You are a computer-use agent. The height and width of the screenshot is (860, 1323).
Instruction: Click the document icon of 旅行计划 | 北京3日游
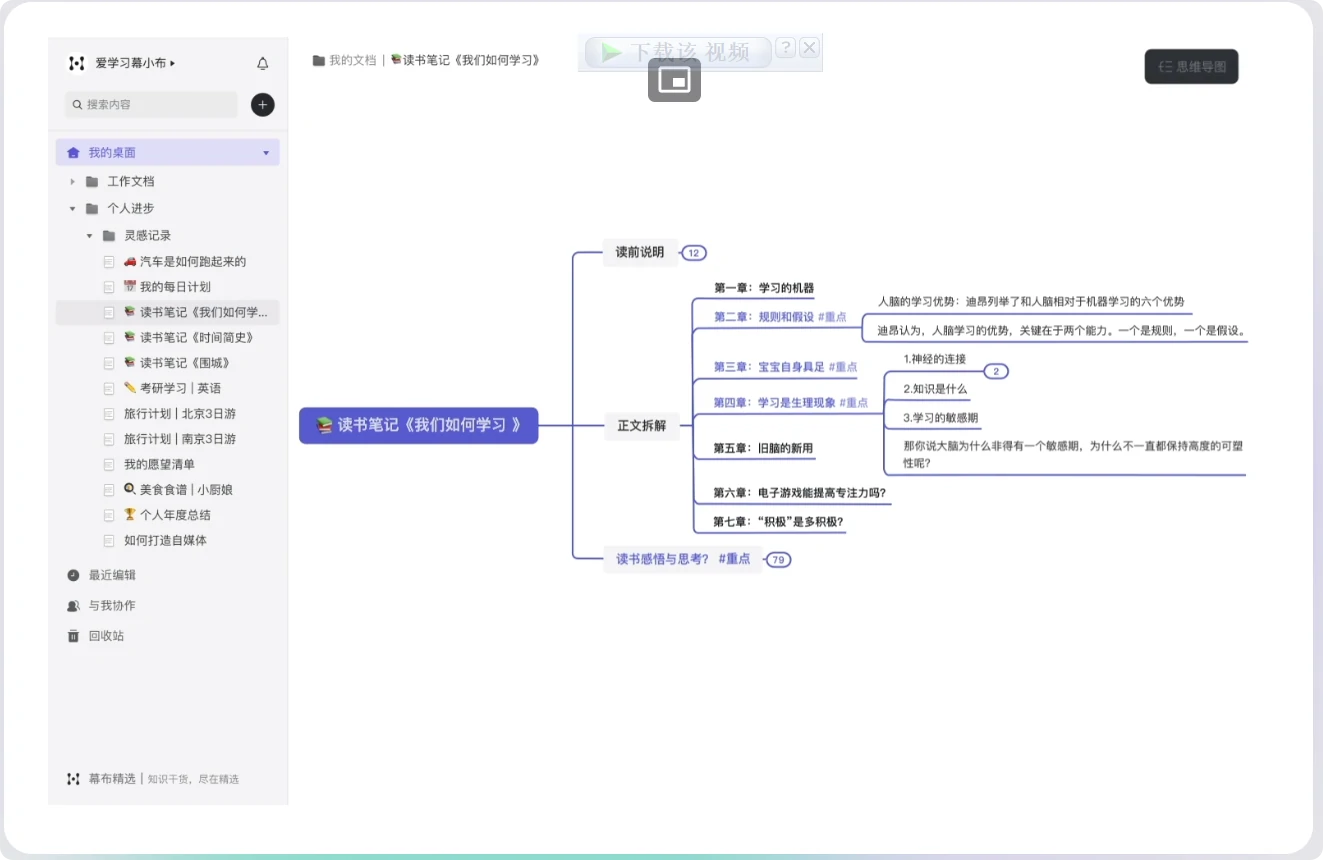(x=109, y=414)
